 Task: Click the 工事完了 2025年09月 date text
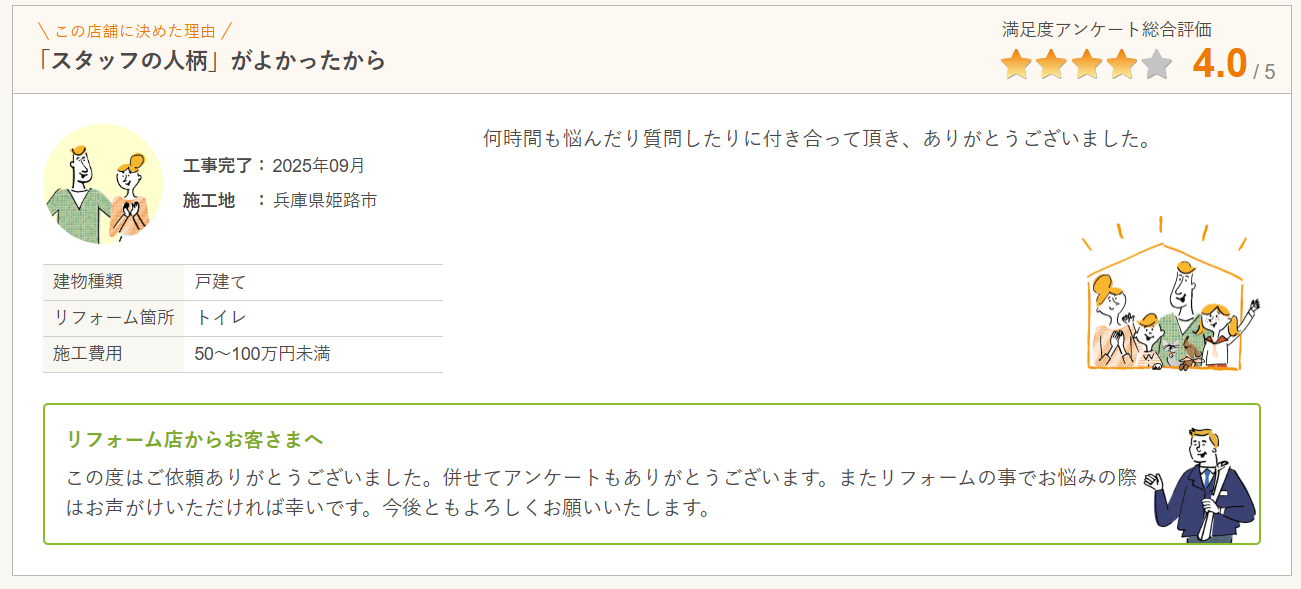274,165
